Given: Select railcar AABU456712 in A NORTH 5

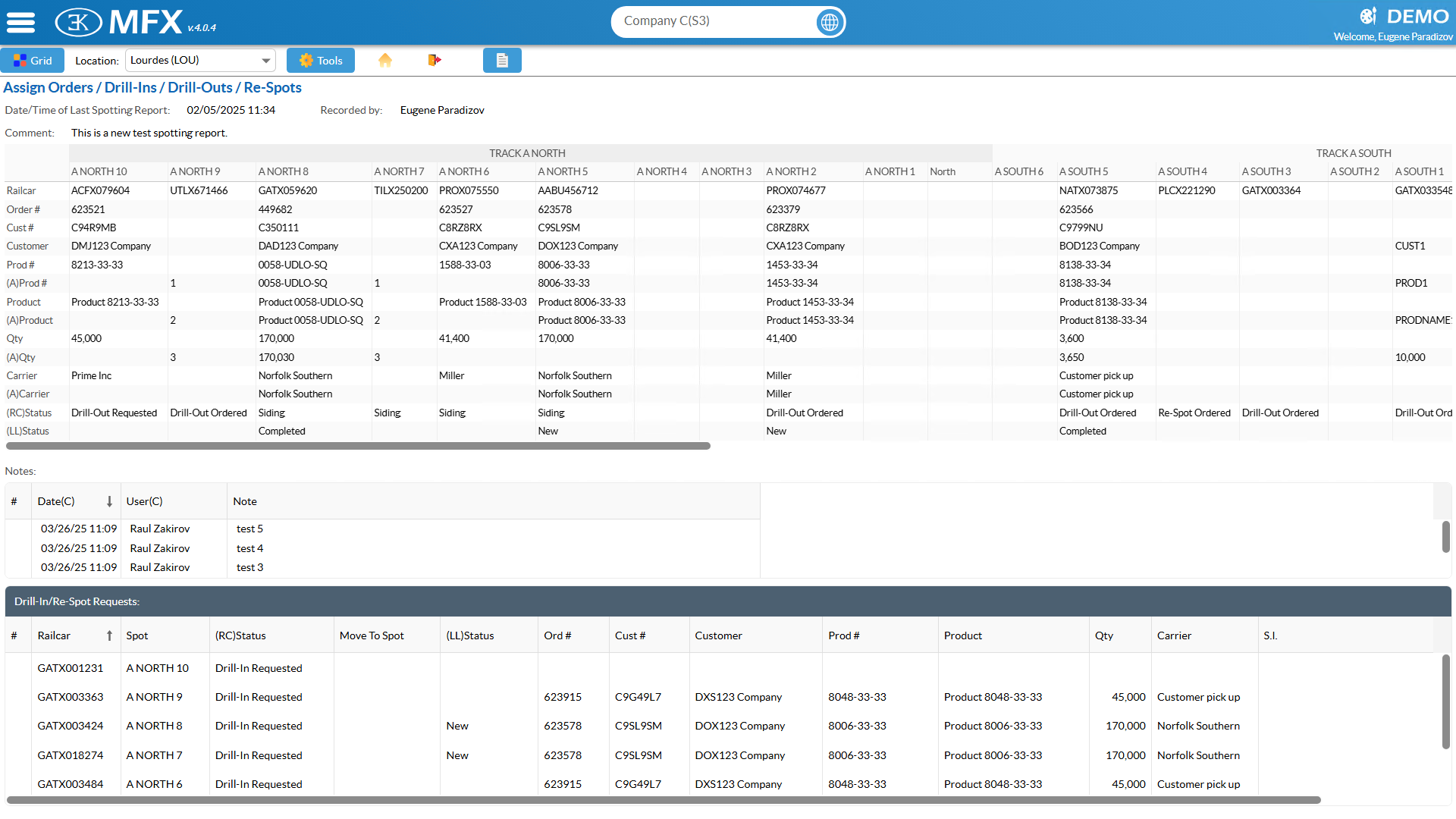Looking at the screenshot, I should (568, 190).
